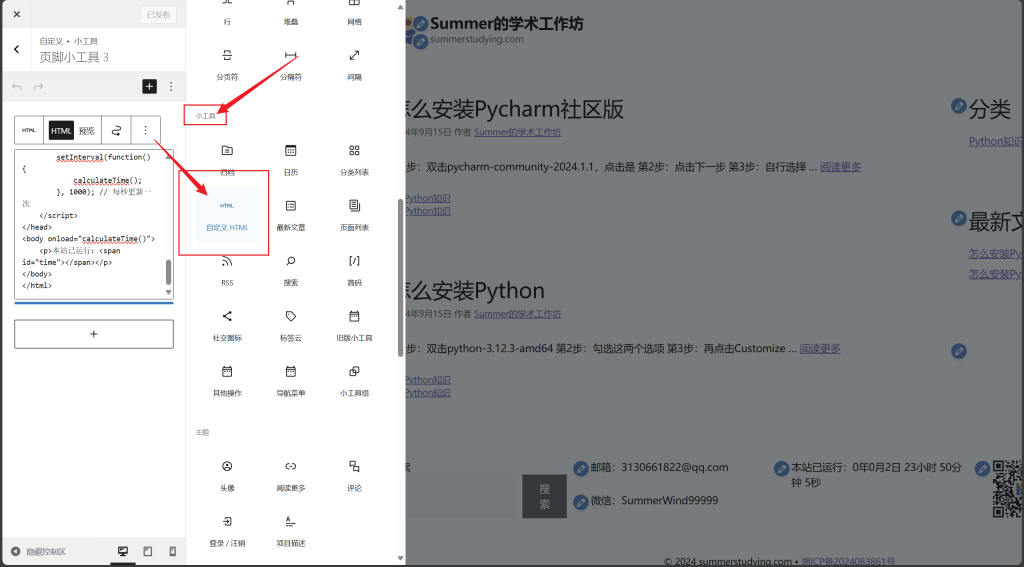Click the 湘ICP备2024083861号 footer link

pos(848,561)
